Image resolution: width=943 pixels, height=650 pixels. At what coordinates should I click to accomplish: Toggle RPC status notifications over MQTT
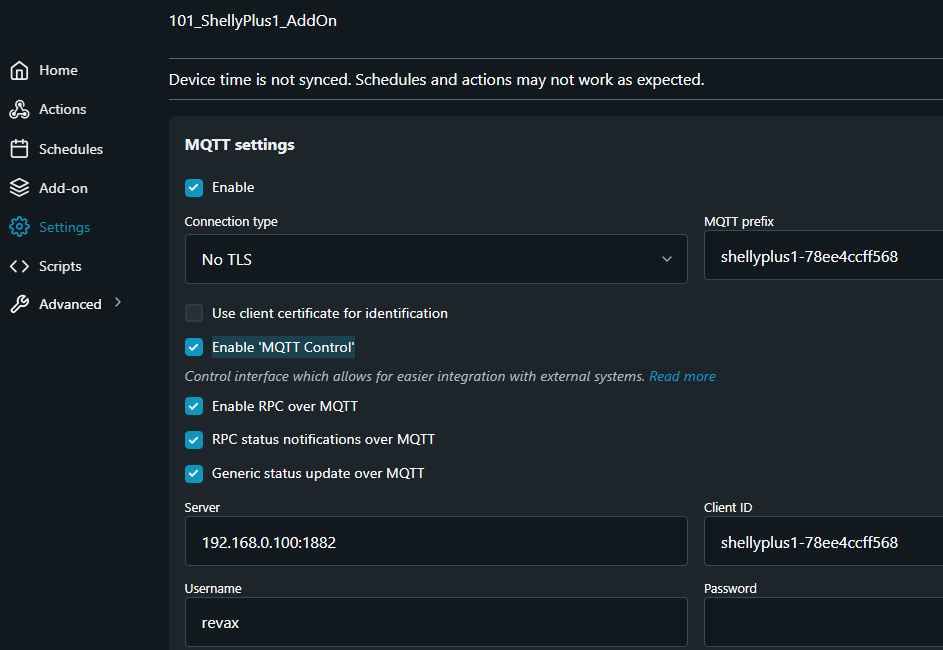(194, 440)
